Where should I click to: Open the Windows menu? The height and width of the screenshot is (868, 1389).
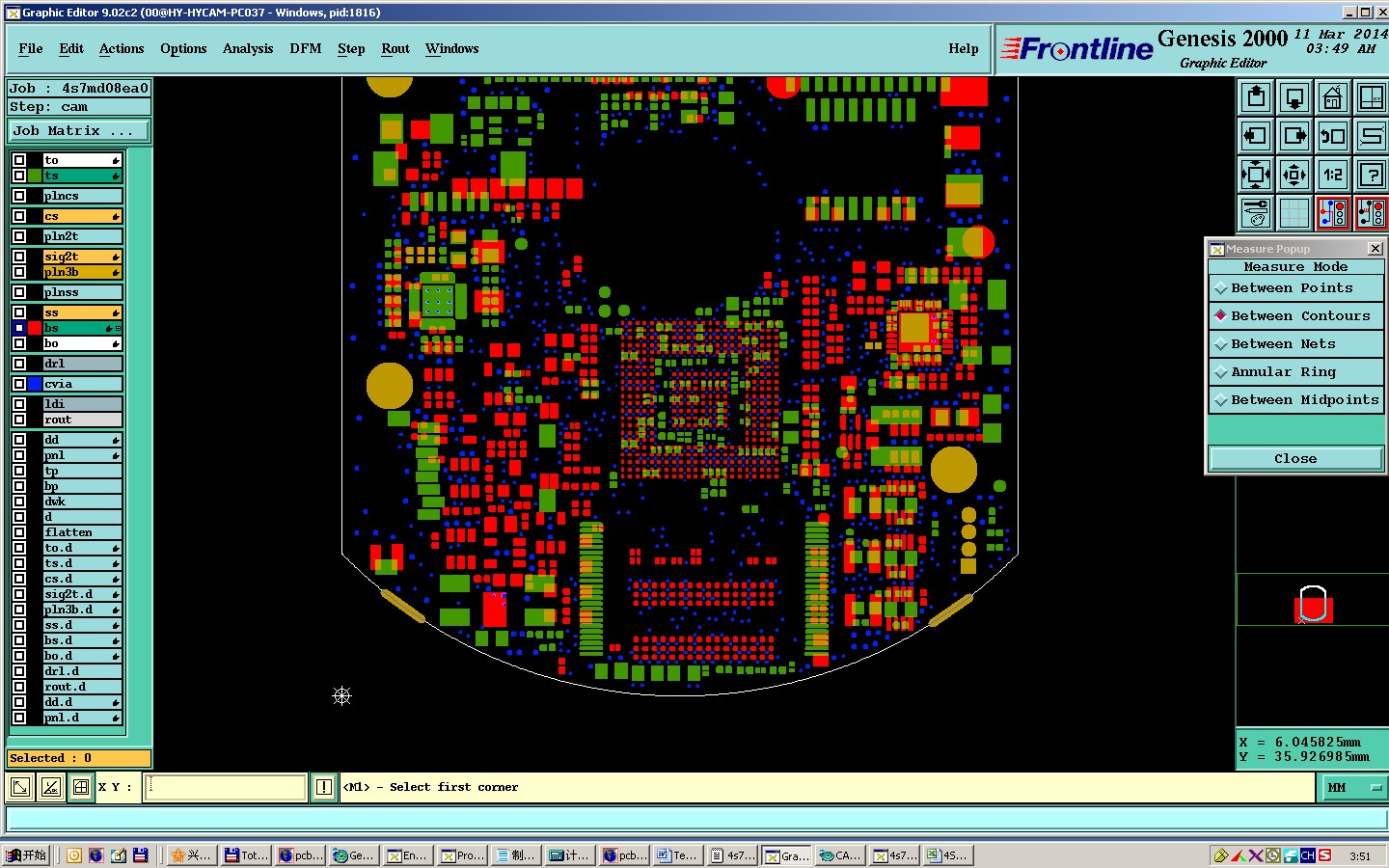tap(452, 48)
